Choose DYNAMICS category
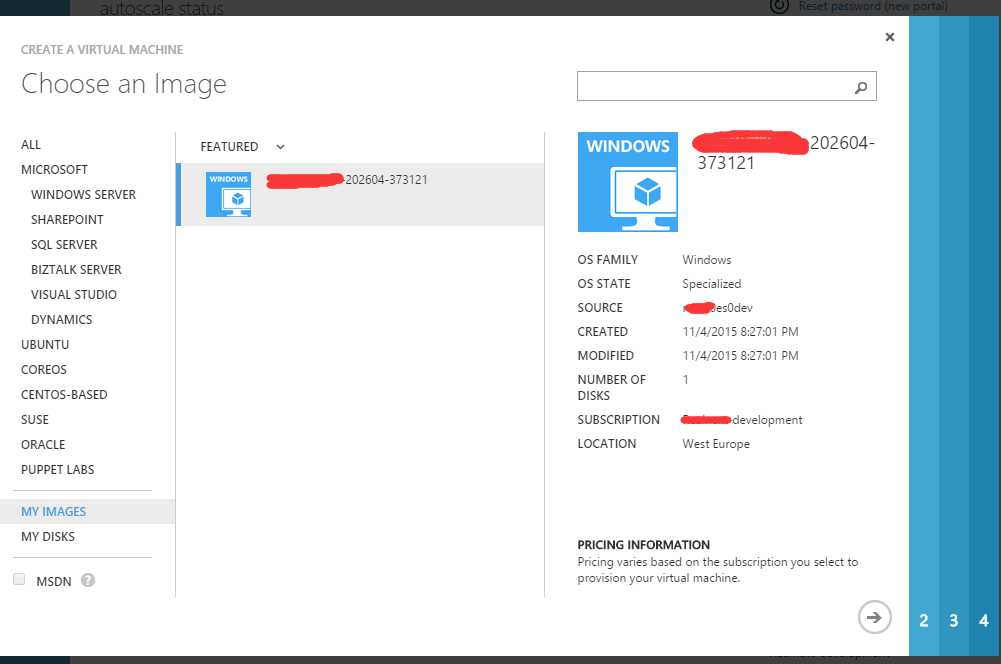The height and width of the screenshot is (664, 1001). click(x=61, y=319)
